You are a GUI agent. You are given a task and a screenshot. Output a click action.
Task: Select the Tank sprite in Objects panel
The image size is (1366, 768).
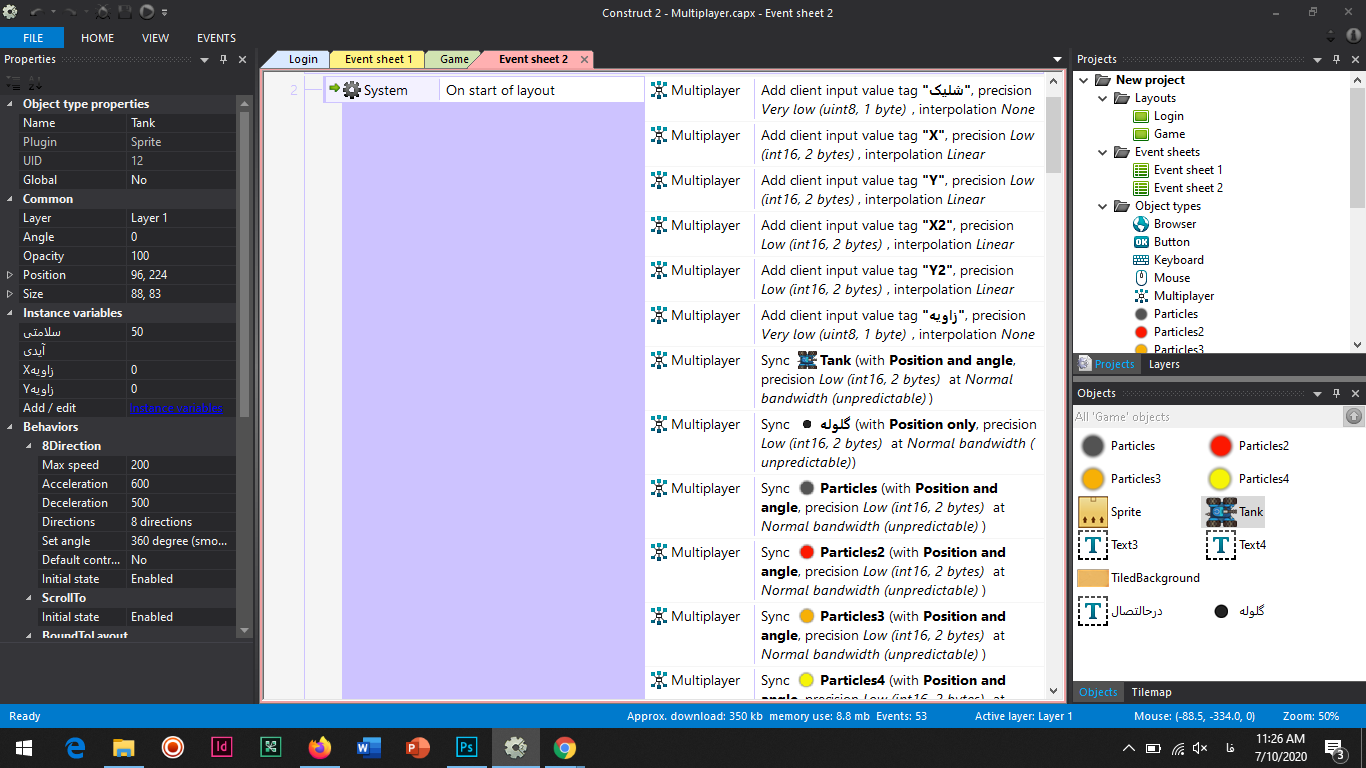click(1232, 512)
